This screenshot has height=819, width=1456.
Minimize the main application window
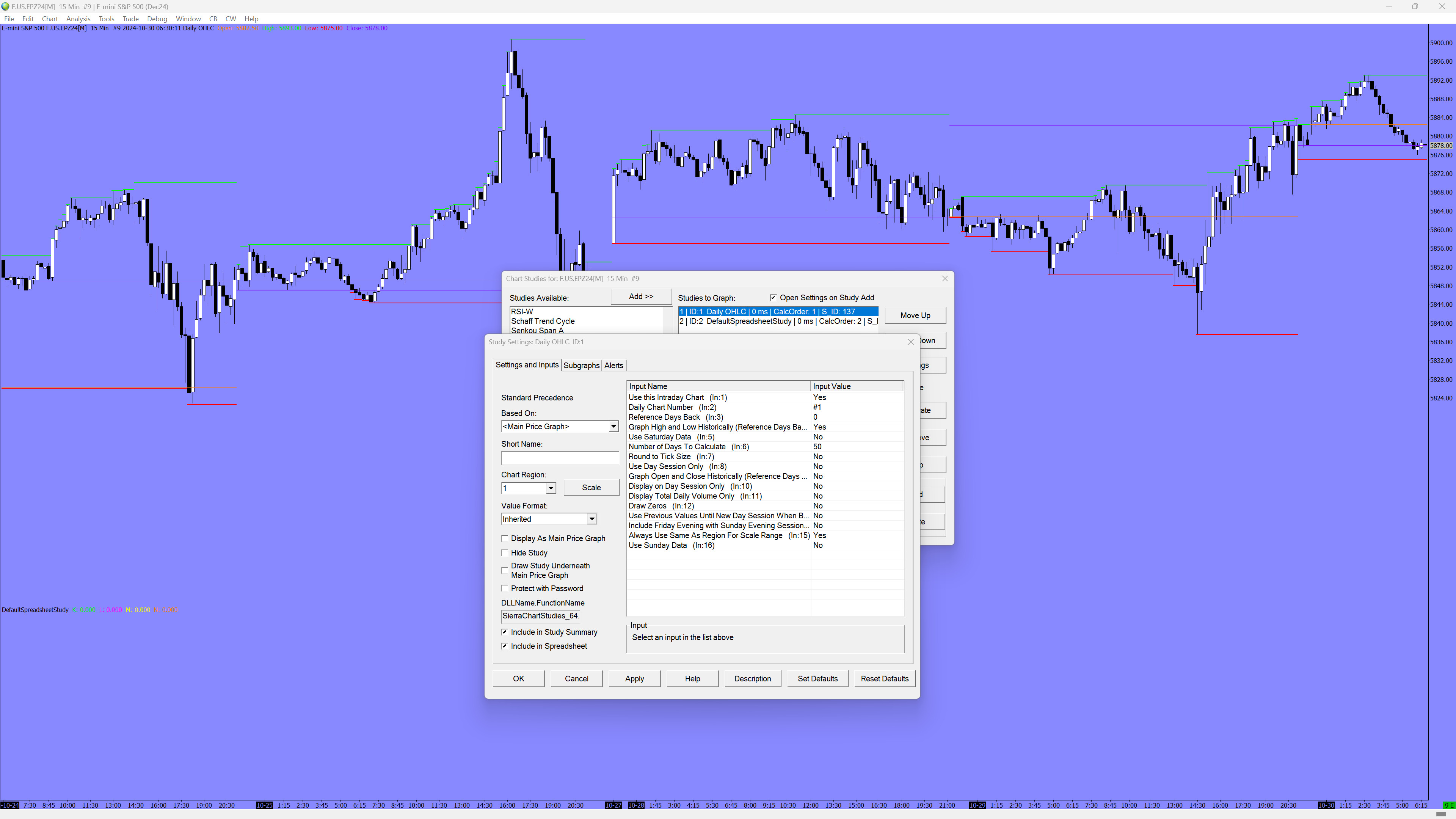(1388, 7)
